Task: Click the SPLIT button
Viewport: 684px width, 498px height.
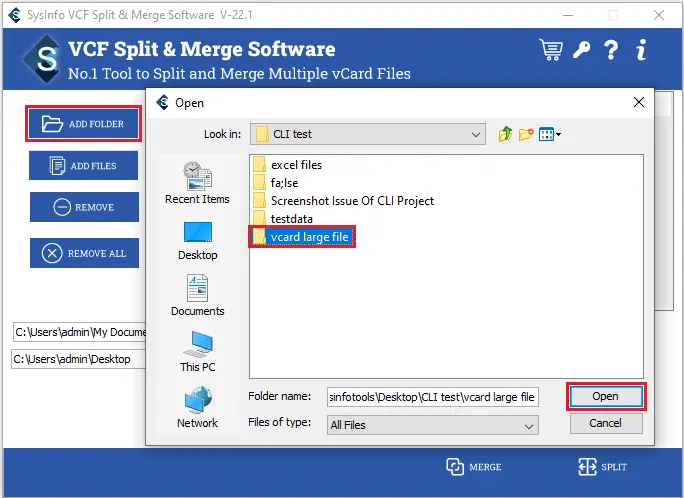Action: click(603, 467)
